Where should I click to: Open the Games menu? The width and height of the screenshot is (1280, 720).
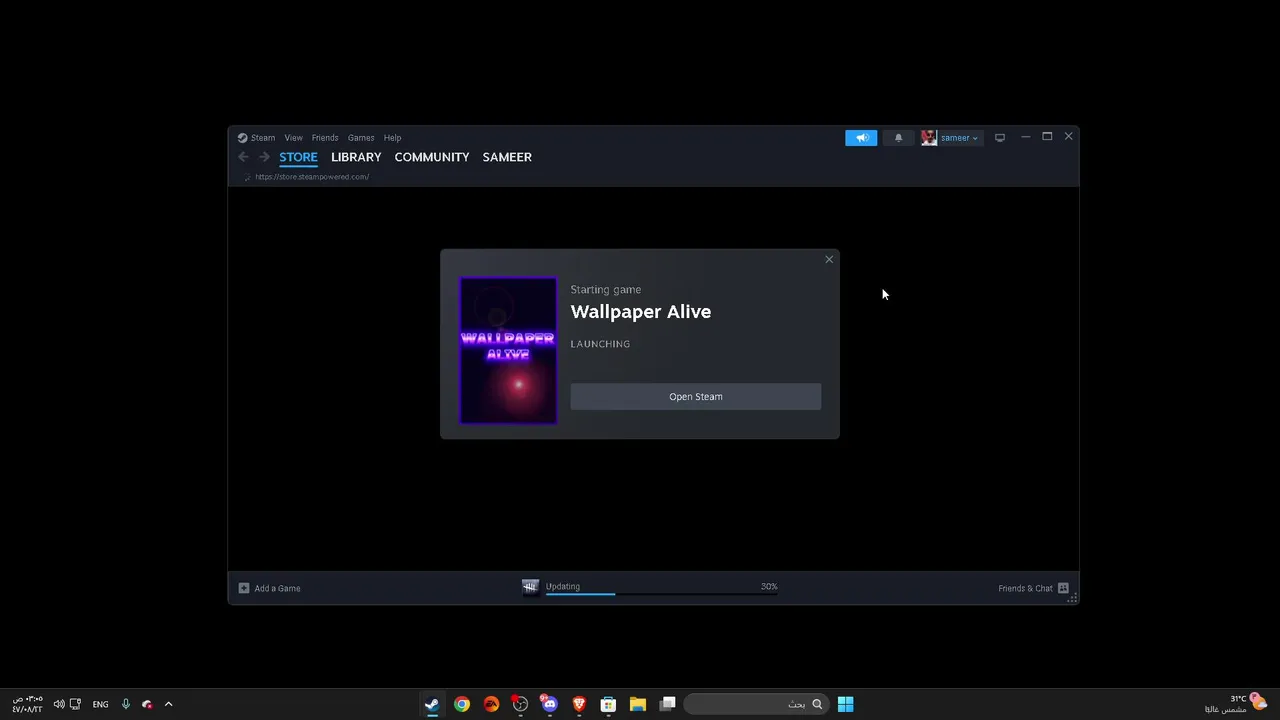pyautogui.click(x=361, y=138)
